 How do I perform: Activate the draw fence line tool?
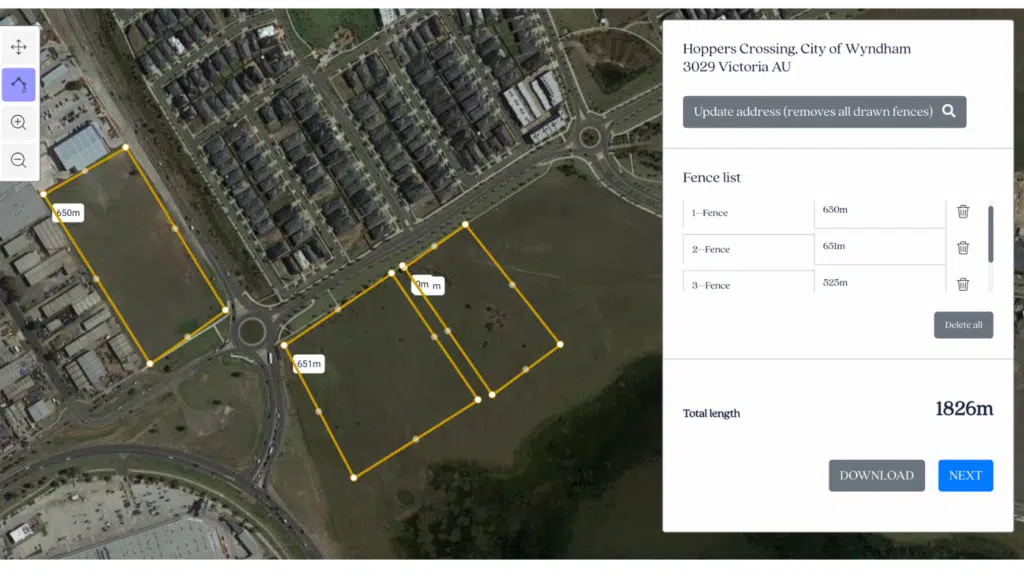pos(19,85)
